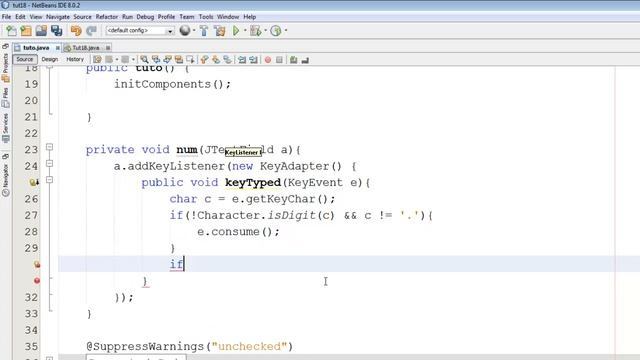Viewport: 640px width, 360px height.
Task: Open the Profile menu
Action: [167, 17]
